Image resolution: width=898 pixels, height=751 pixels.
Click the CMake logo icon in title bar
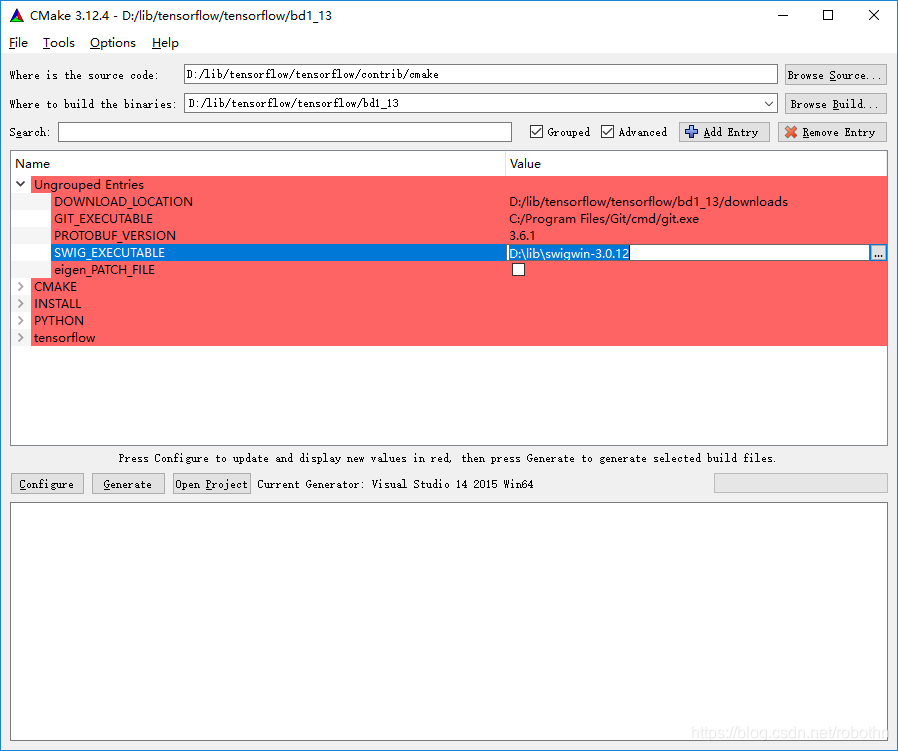(17, 15)
